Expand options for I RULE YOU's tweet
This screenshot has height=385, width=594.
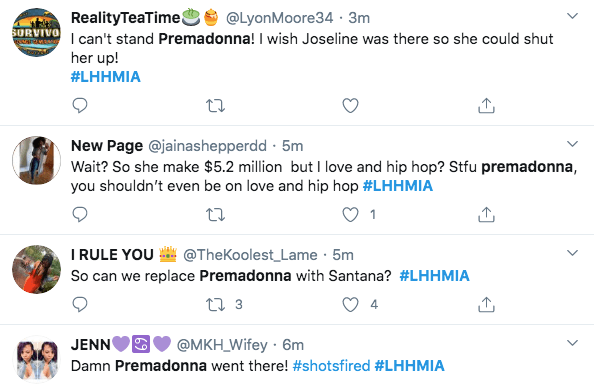pos(572,253)
